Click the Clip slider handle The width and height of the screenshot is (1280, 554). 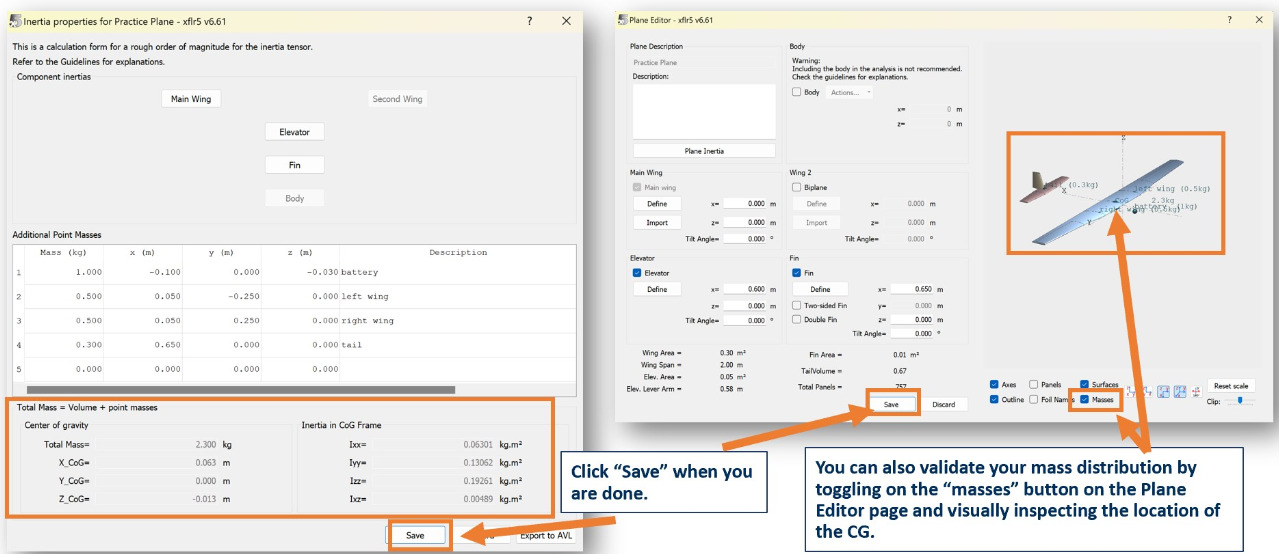pyautogui.click(x=1240, y=400)
